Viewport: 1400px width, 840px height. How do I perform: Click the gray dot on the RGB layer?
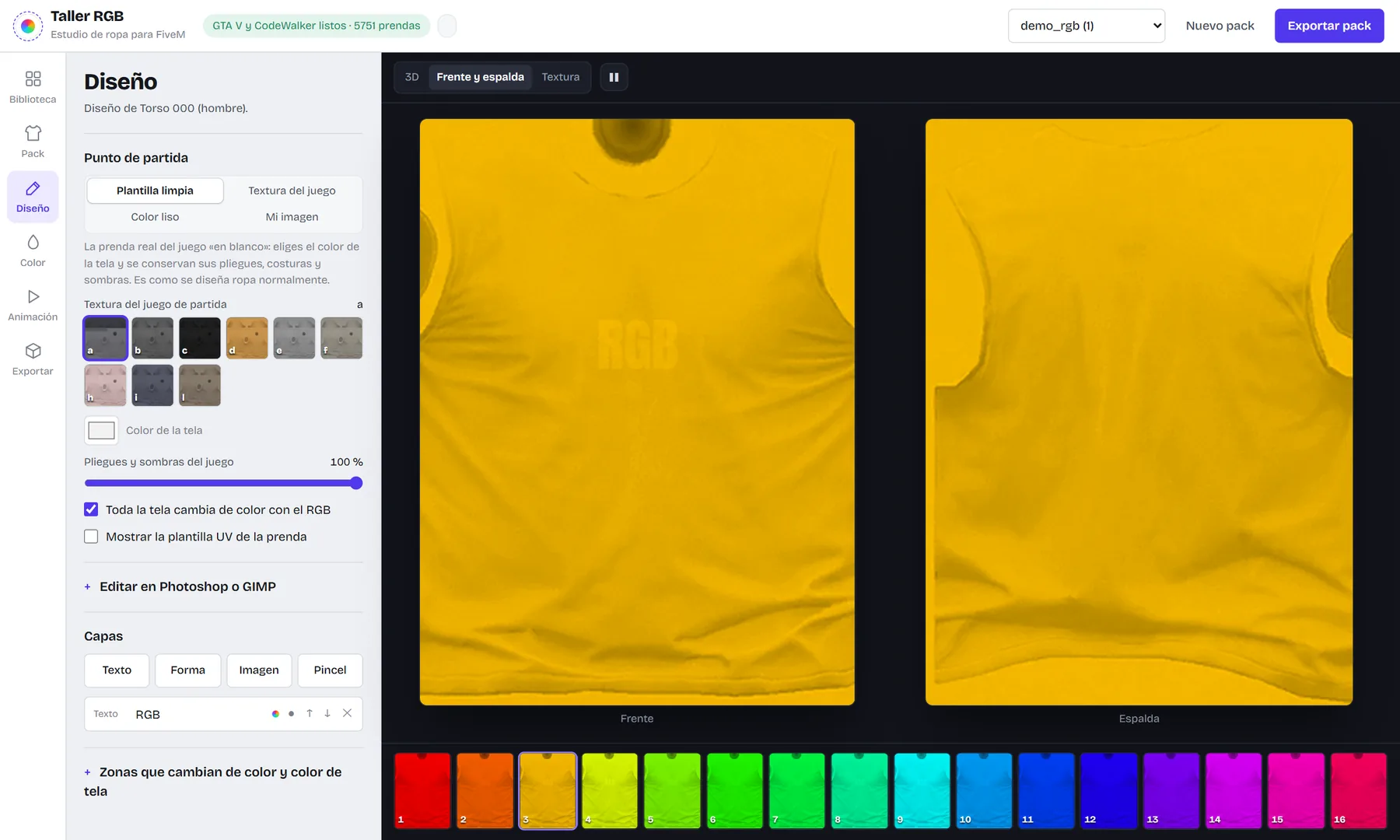tap(291, 714)
